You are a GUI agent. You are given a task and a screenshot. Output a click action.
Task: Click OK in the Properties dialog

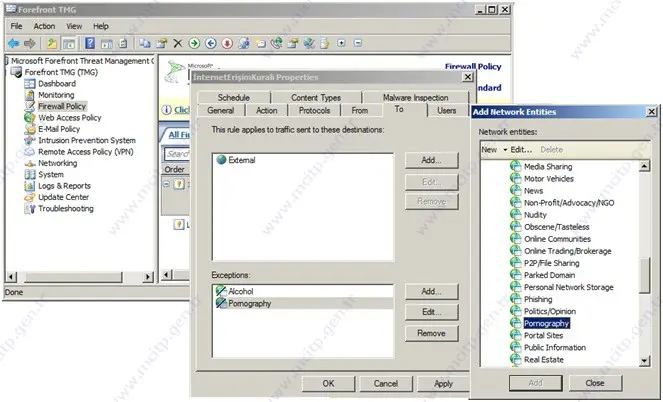point(328,384)
